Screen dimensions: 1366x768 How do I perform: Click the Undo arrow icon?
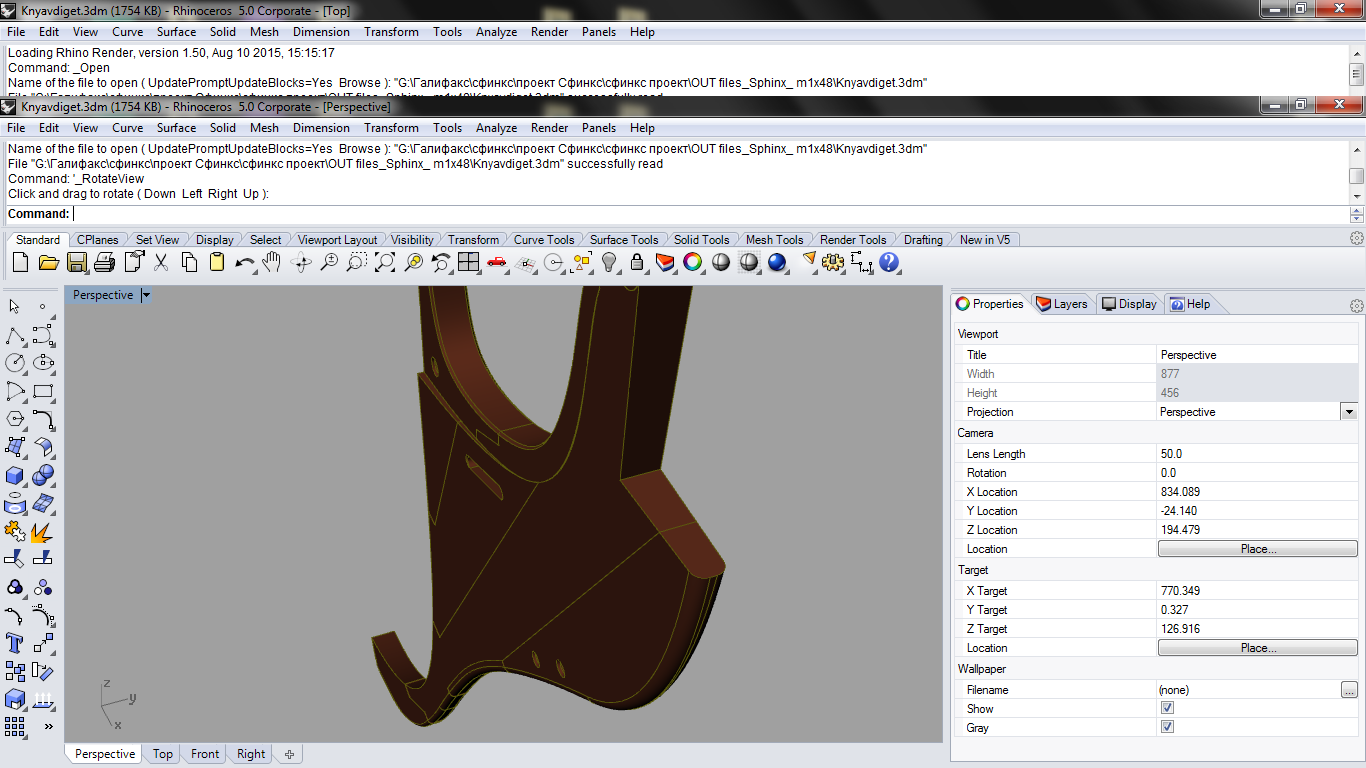(x=244, y=262)
